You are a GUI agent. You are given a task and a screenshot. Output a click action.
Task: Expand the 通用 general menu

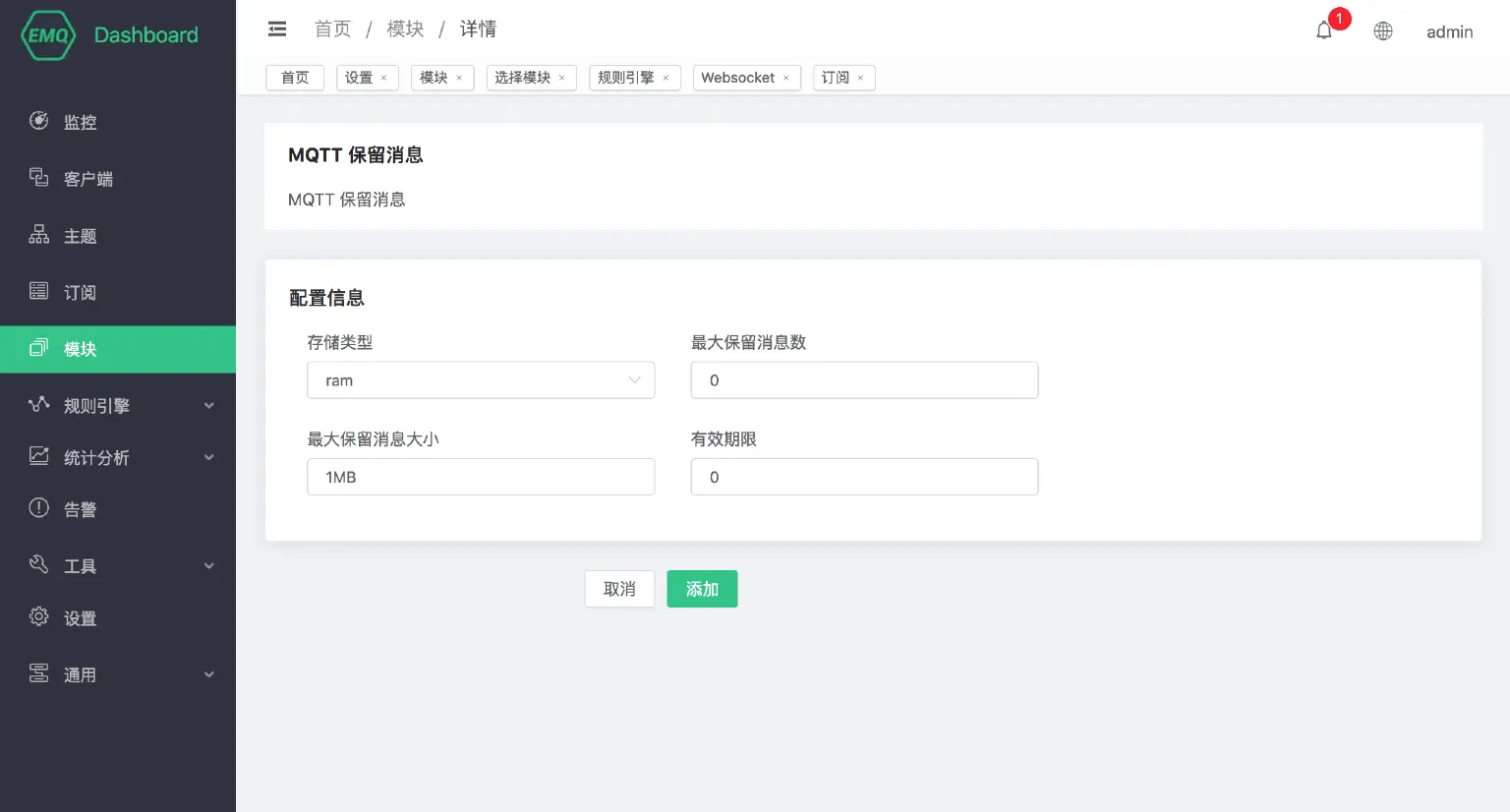[x=81, y=674]
